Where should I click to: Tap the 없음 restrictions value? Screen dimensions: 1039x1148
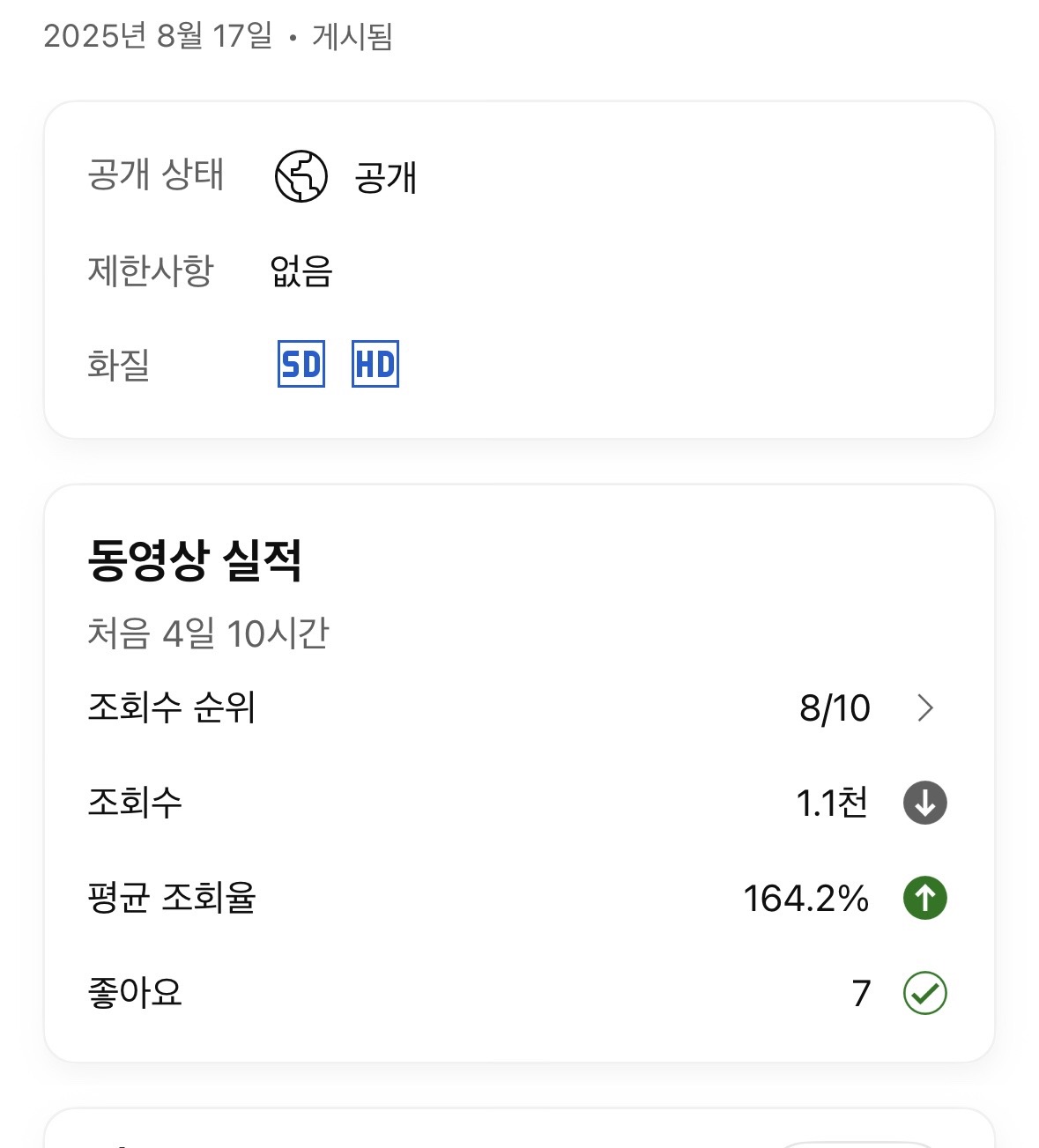(301, 270)
